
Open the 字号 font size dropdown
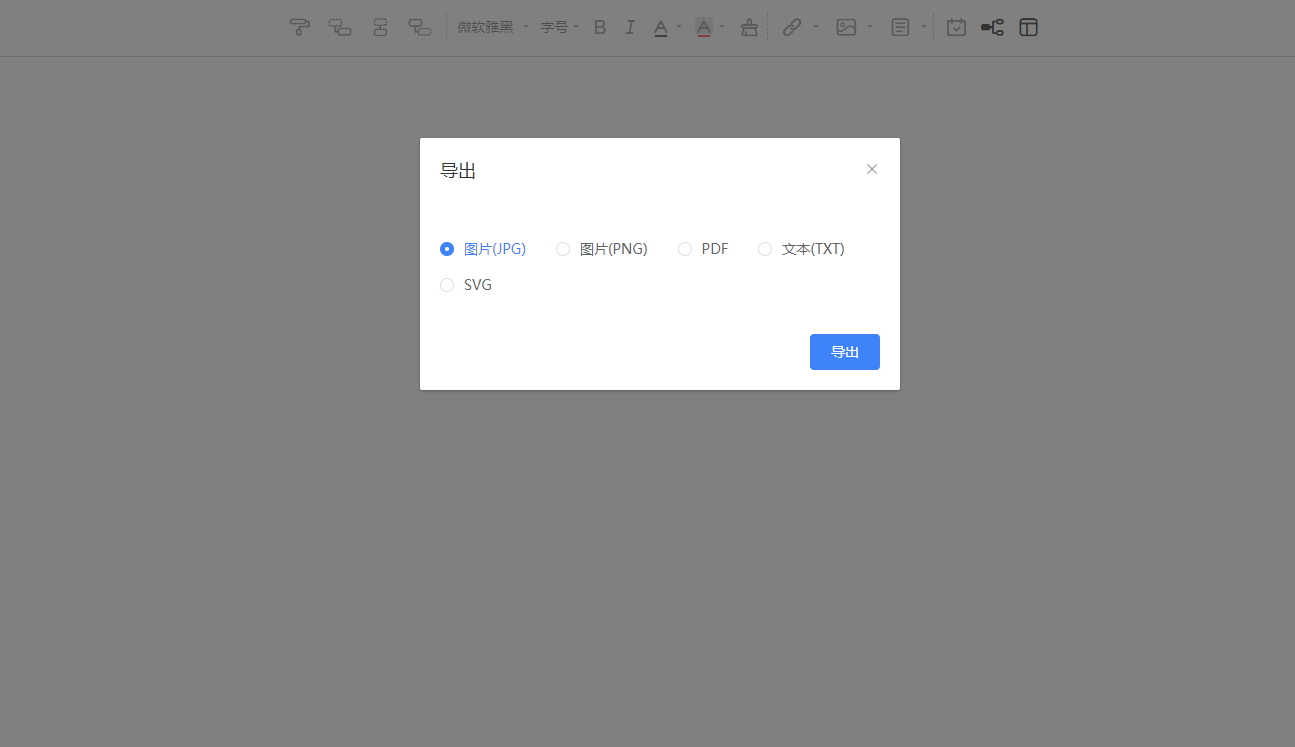[559, 27]
